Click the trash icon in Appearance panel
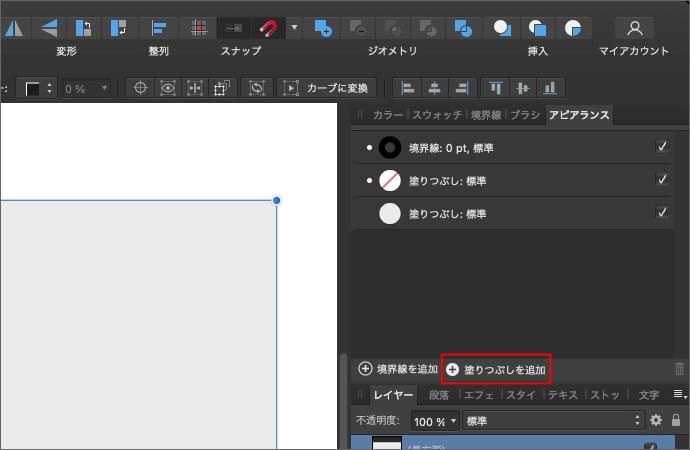Screen dimensions: 690x450 click(680, 369)
